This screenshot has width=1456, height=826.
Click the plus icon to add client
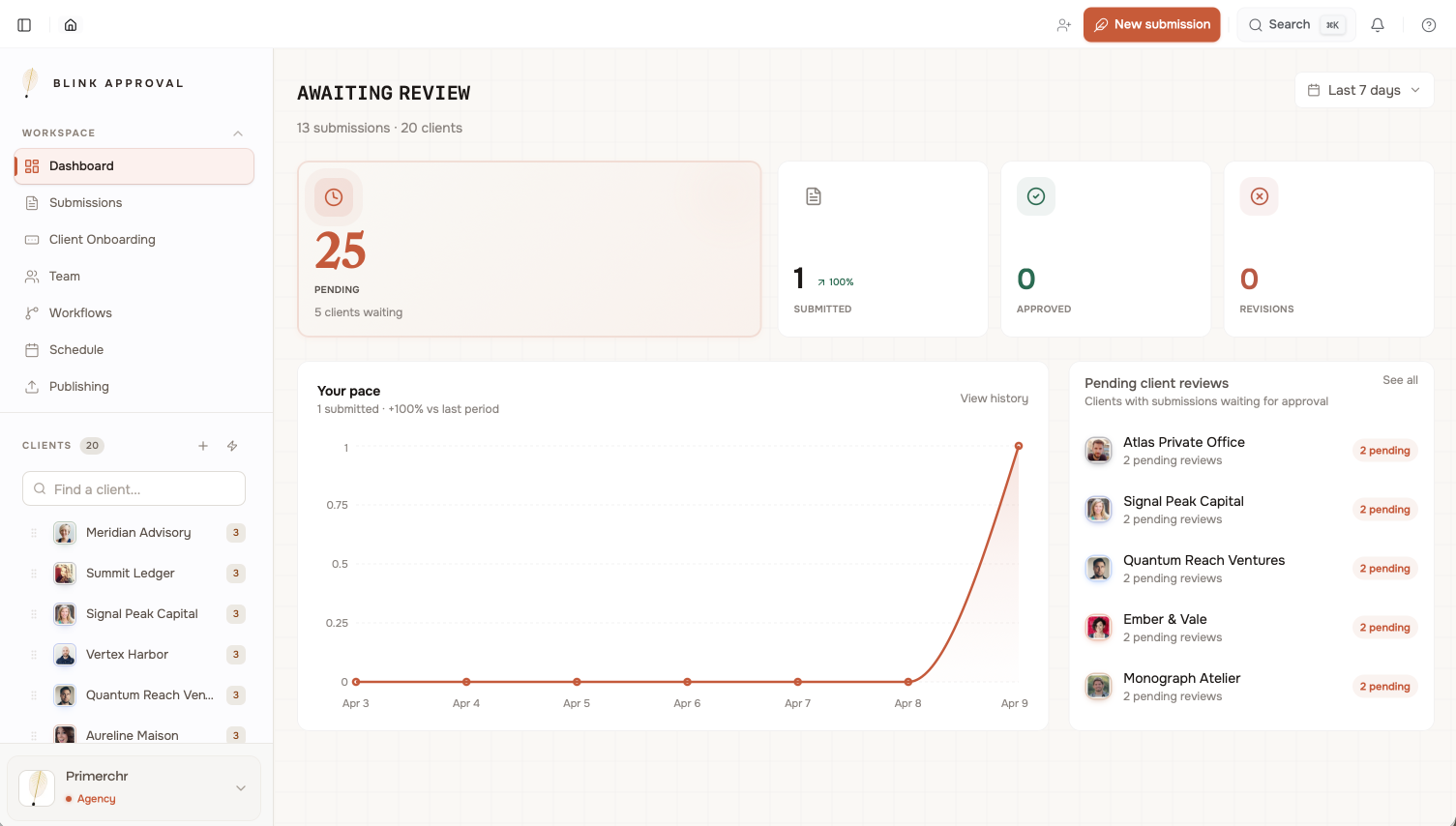[203, 446]
